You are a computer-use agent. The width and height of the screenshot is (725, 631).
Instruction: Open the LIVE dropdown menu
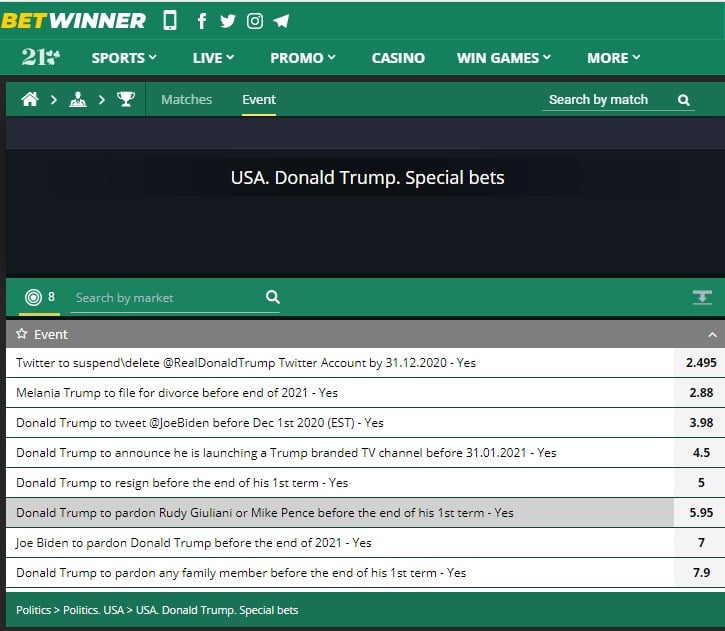[213, 58]
